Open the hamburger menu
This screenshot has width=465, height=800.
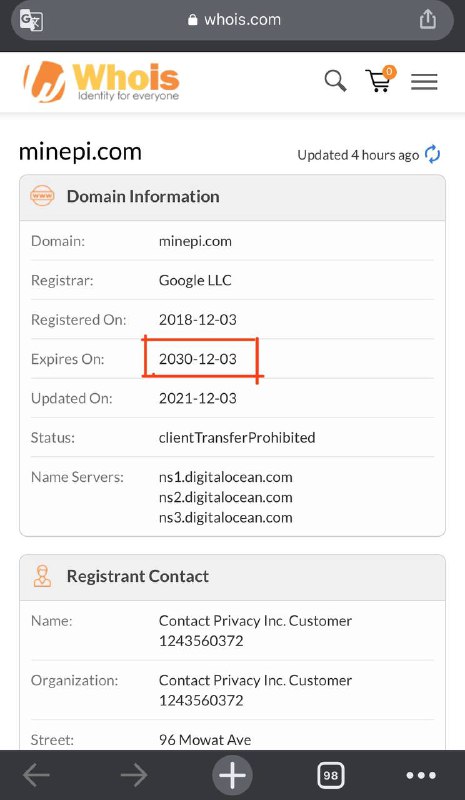click(424, 82)
